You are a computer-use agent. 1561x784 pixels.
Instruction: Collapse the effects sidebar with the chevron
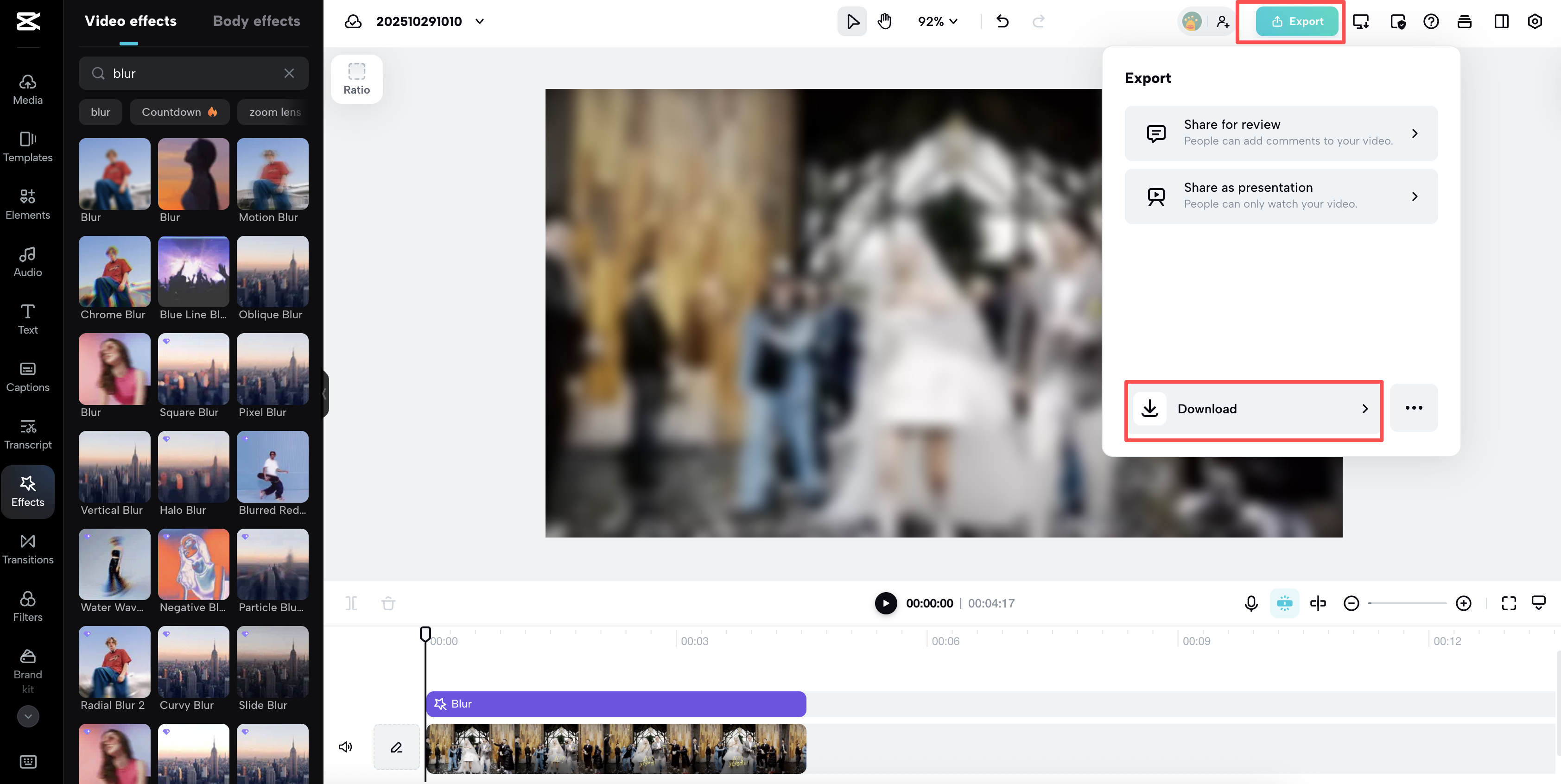coord(325,393)
